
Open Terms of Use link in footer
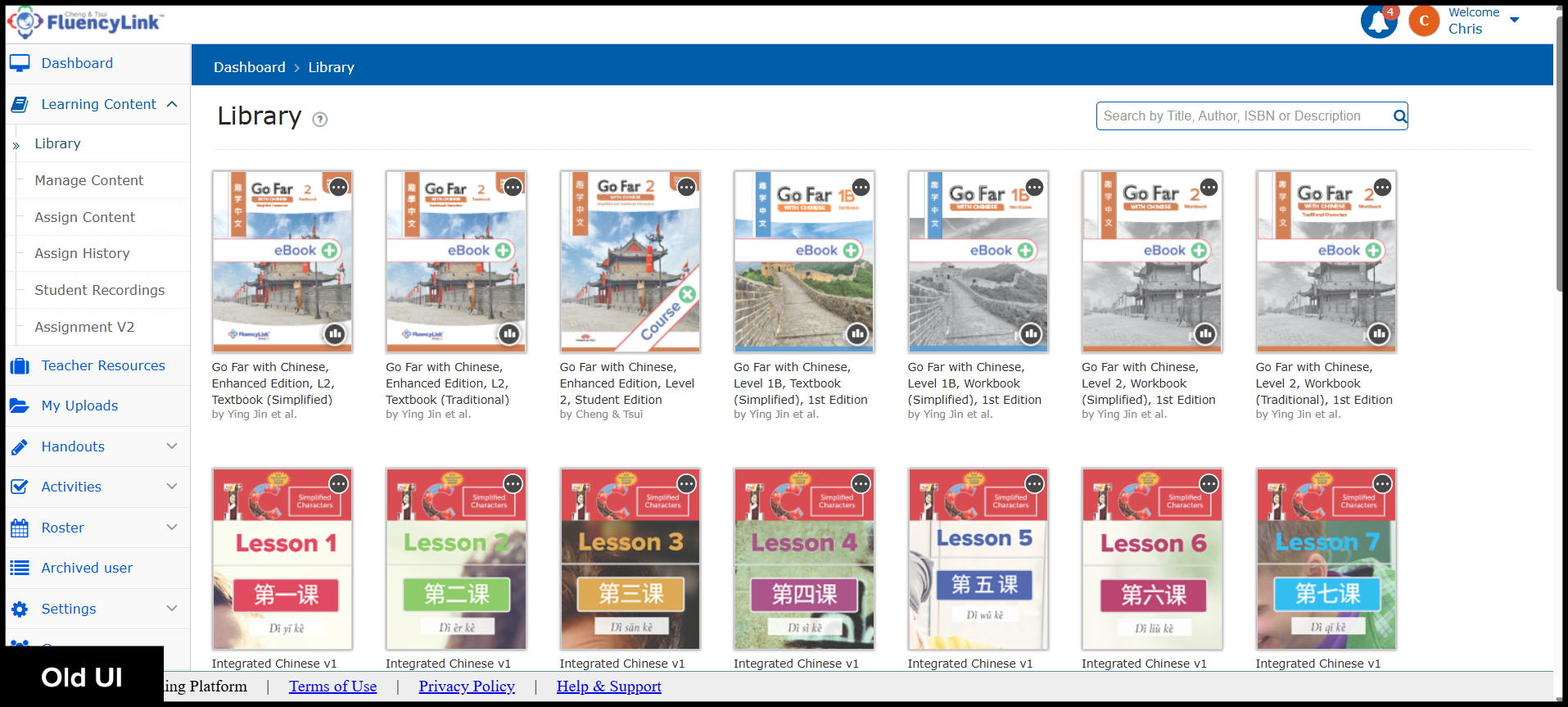(x=332, y=687)
